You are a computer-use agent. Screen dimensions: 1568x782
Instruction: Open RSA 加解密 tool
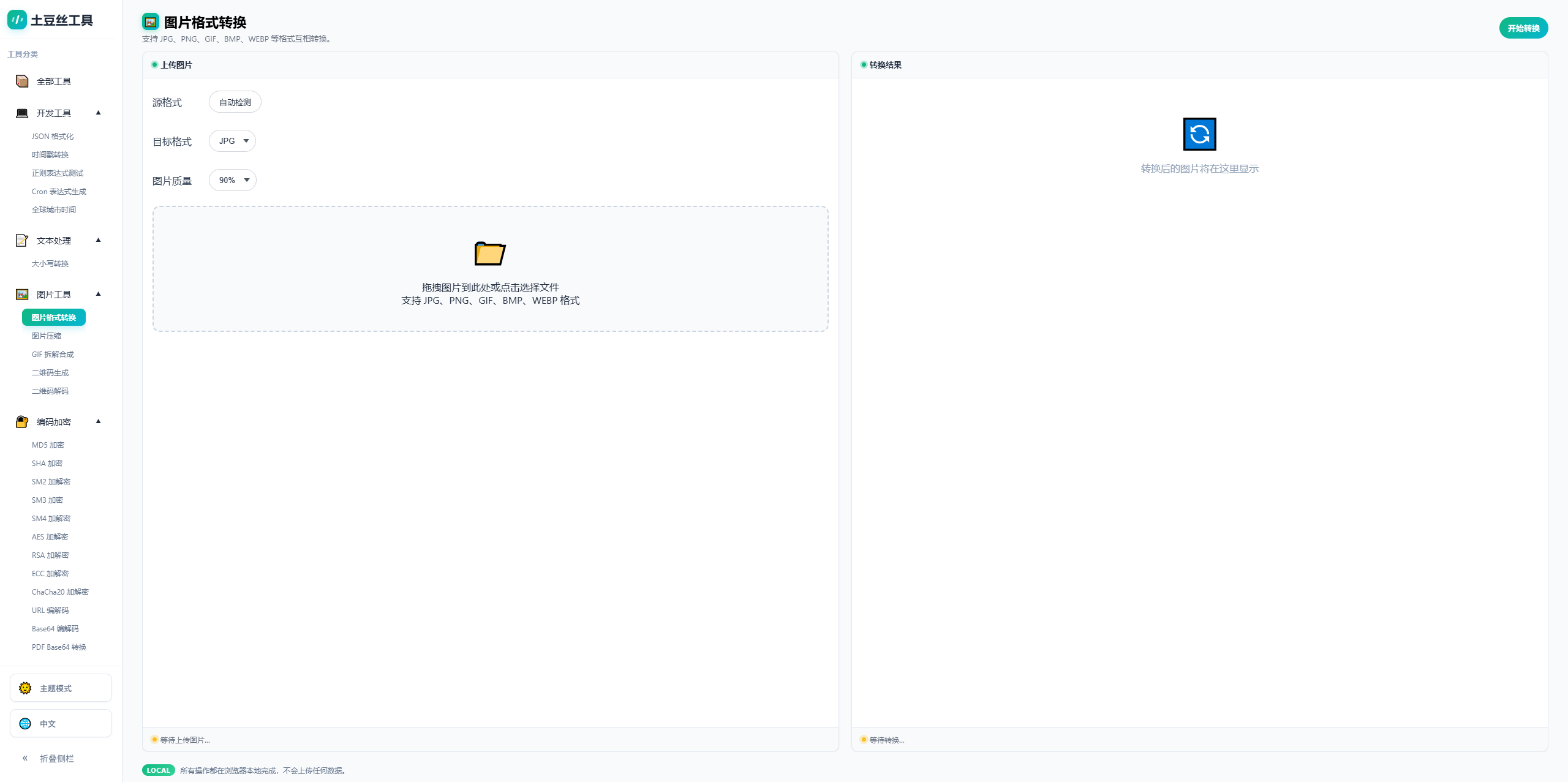50,555
